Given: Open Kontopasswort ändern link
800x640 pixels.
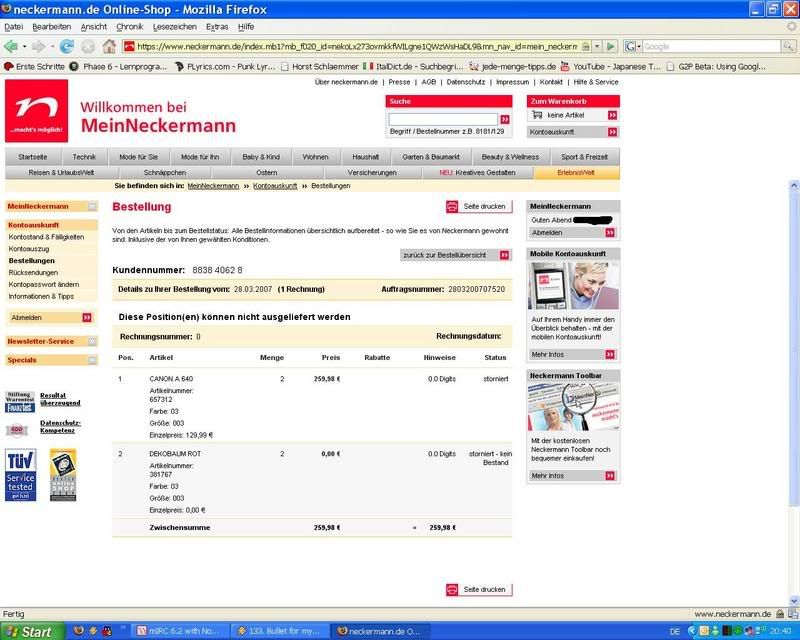Looking at the screenshot, I should pyautogui.click(x=44, y=284).
